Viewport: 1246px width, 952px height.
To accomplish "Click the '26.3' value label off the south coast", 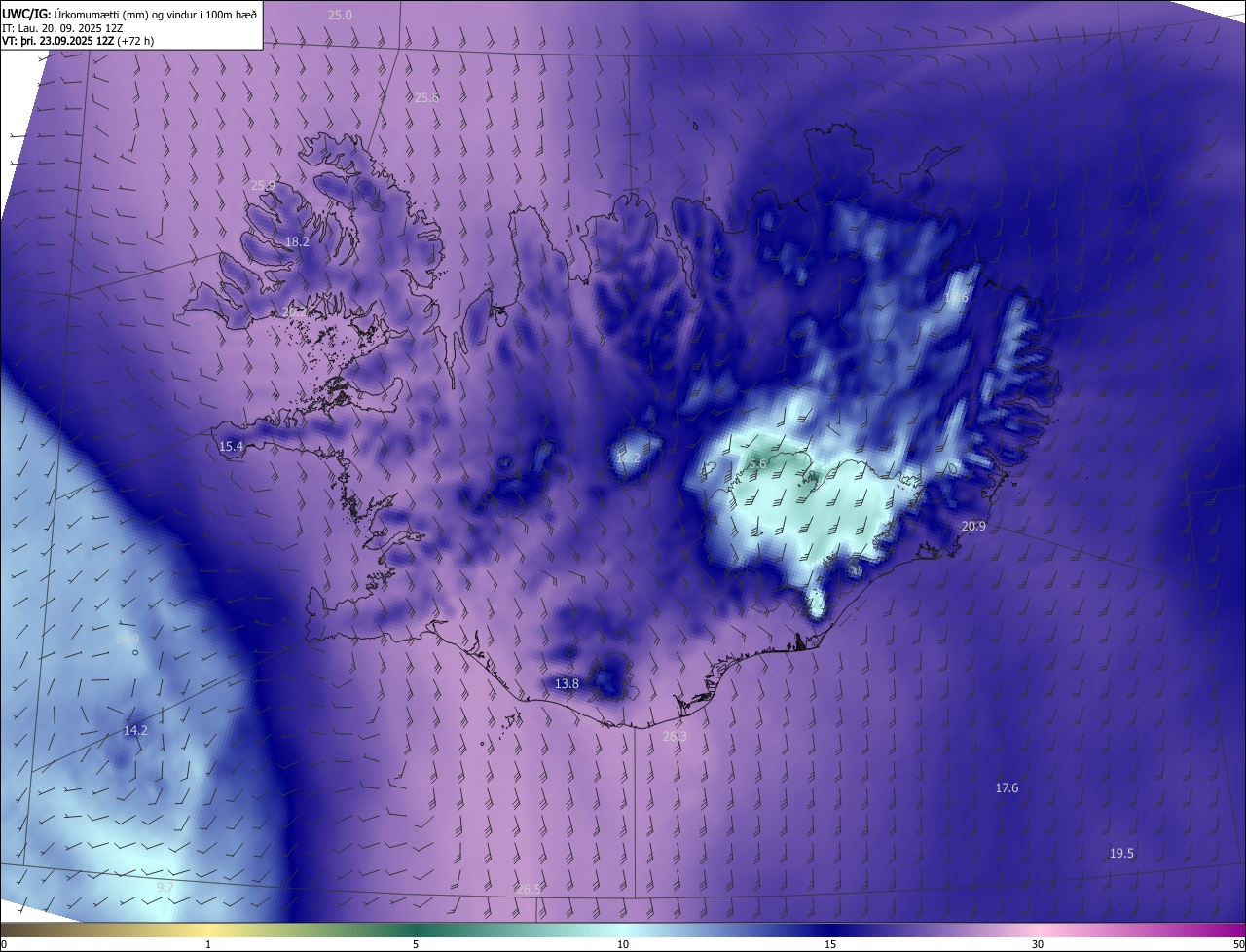I will pos(675,737).
